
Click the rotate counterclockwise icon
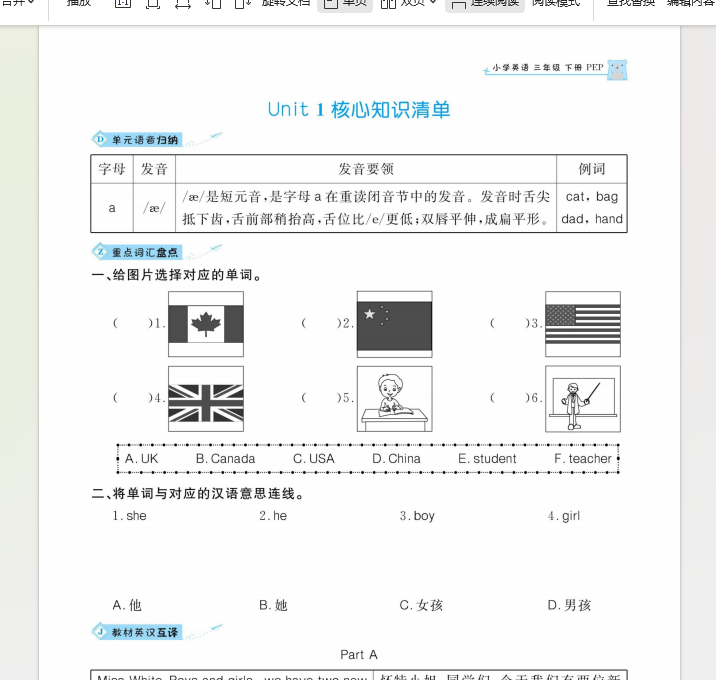(x=213, y=4)
